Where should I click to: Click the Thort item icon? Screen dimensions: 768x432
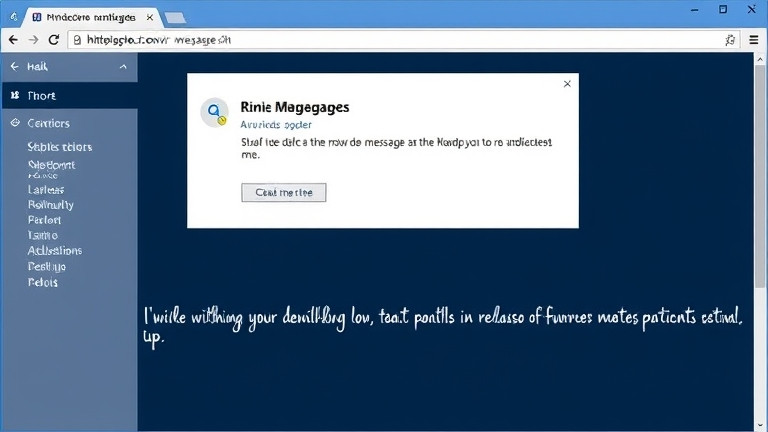15,95
